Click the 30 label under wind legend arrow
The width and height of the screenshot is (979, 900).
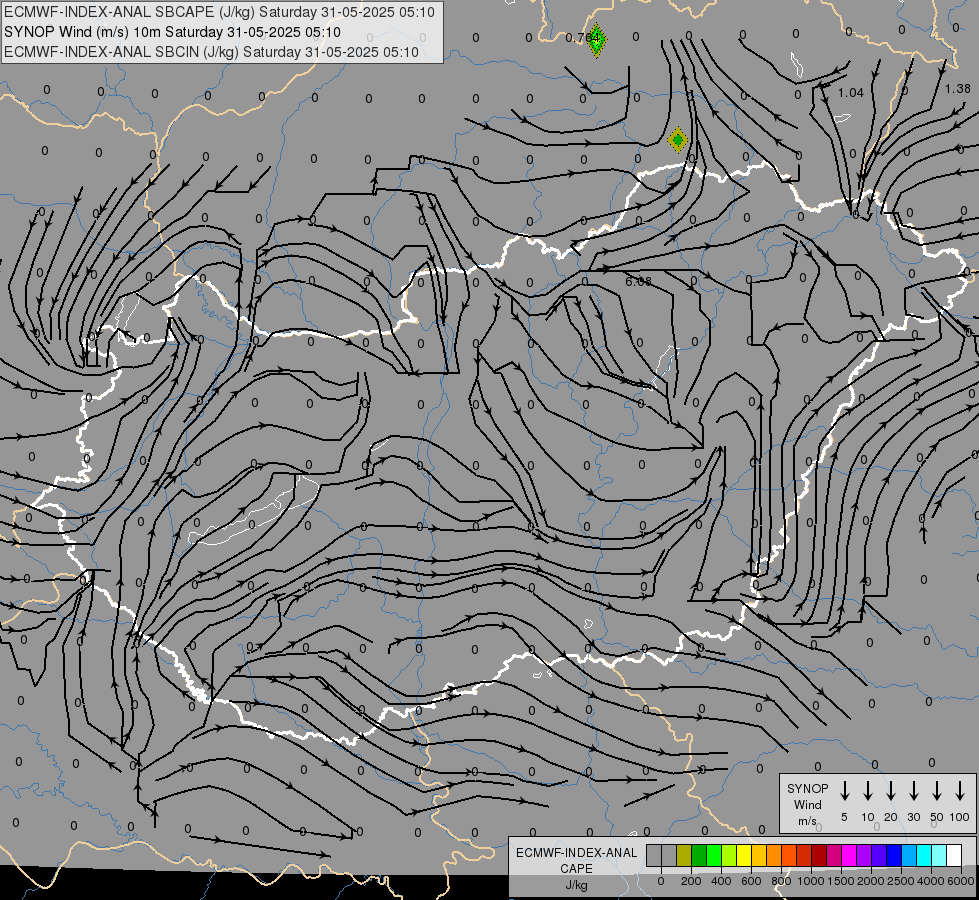pos(913,817)
